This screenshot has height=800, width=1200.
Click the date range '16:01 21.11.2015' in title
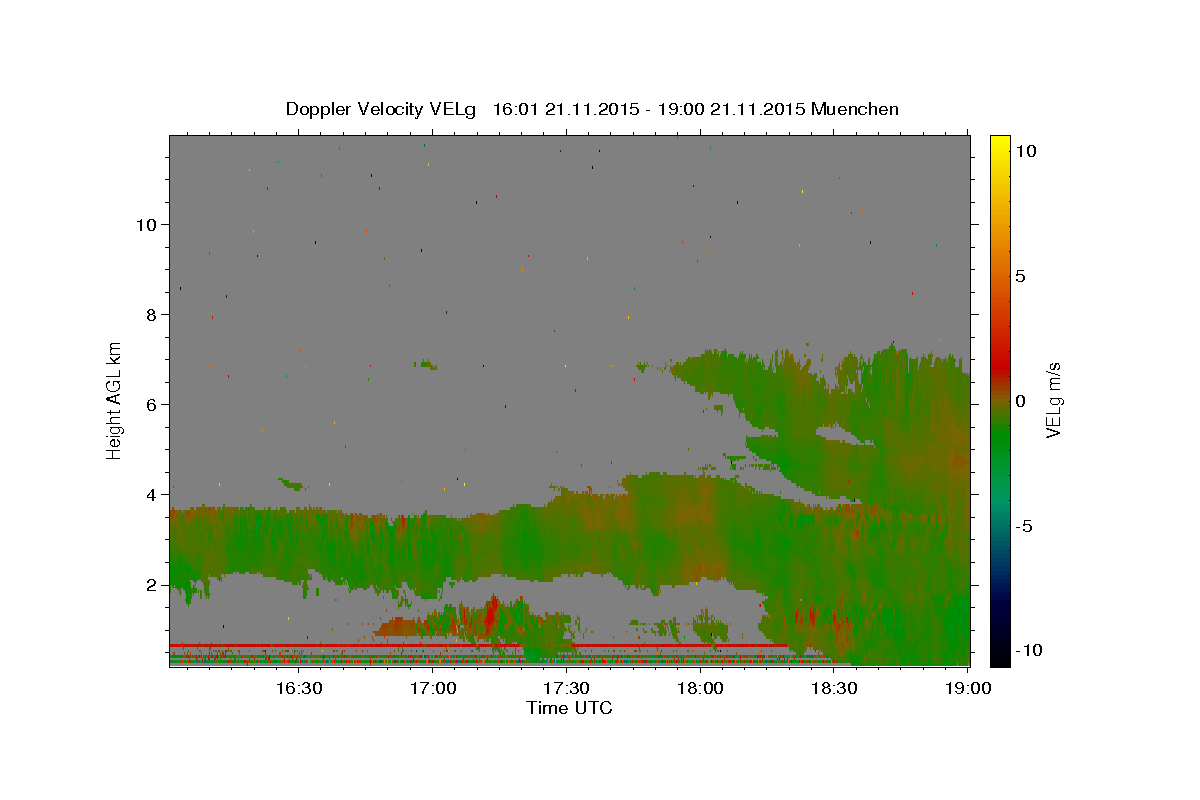pos(566,109)
